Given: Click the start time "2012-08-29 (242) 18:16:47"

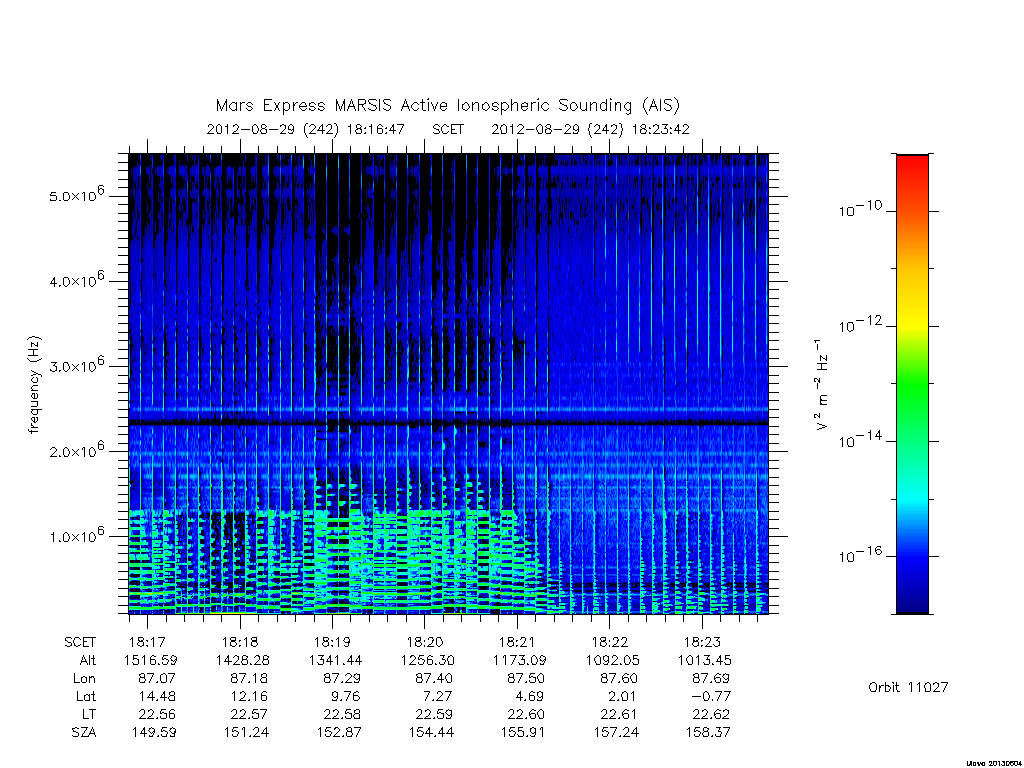Looking at the screenshot, I should click(306, 129).
